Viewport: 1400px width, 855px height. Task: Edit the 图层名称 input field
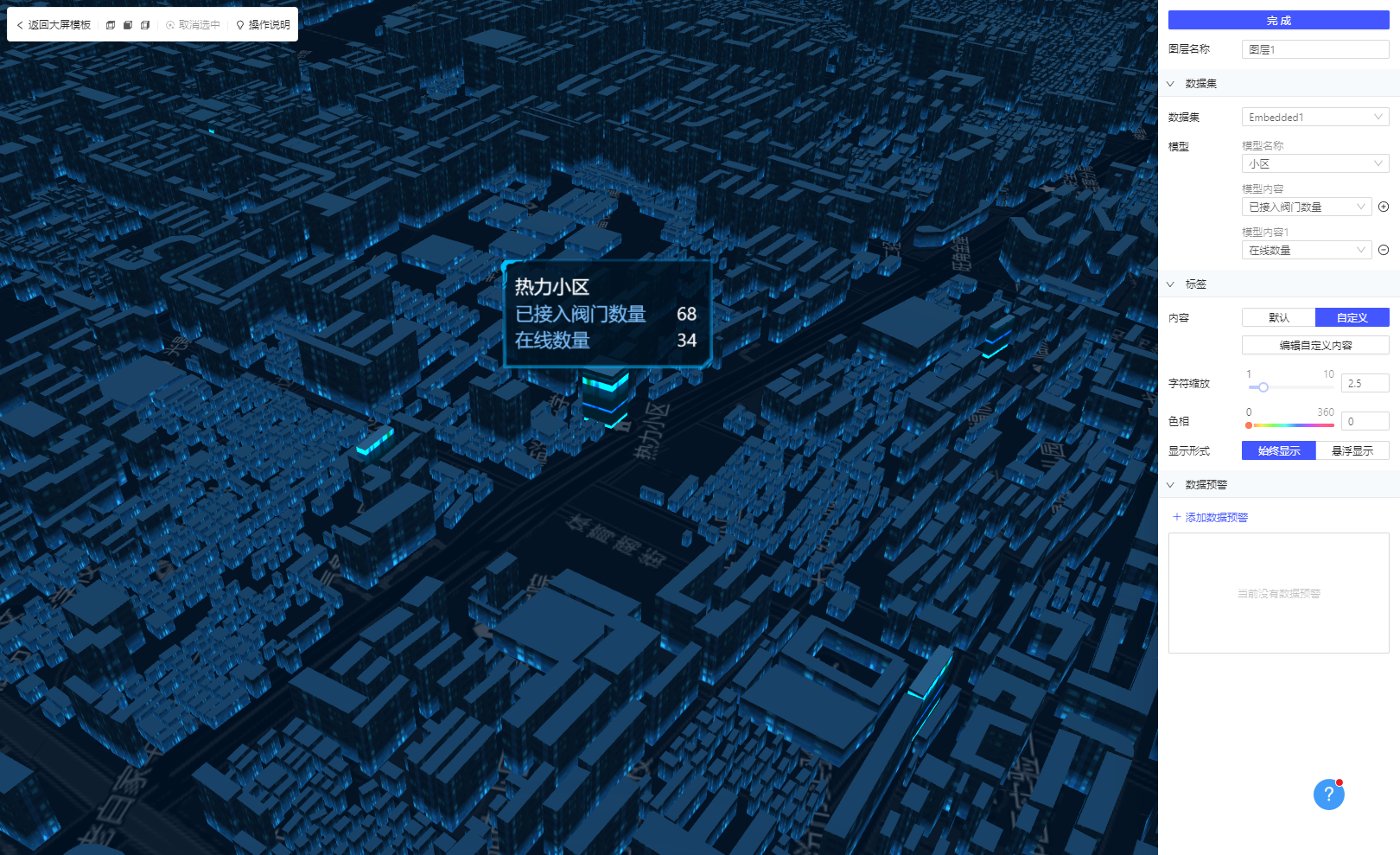1315,49
